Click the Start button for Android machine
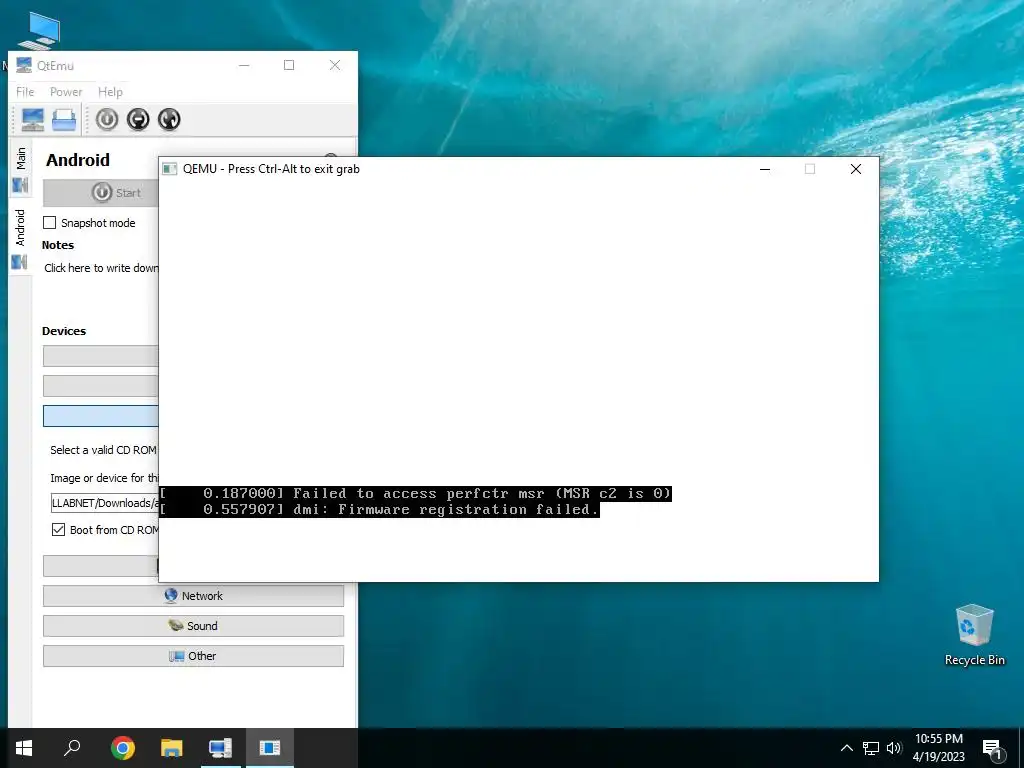Screen dimensions: 1024x768 click(x=101, y=193)
